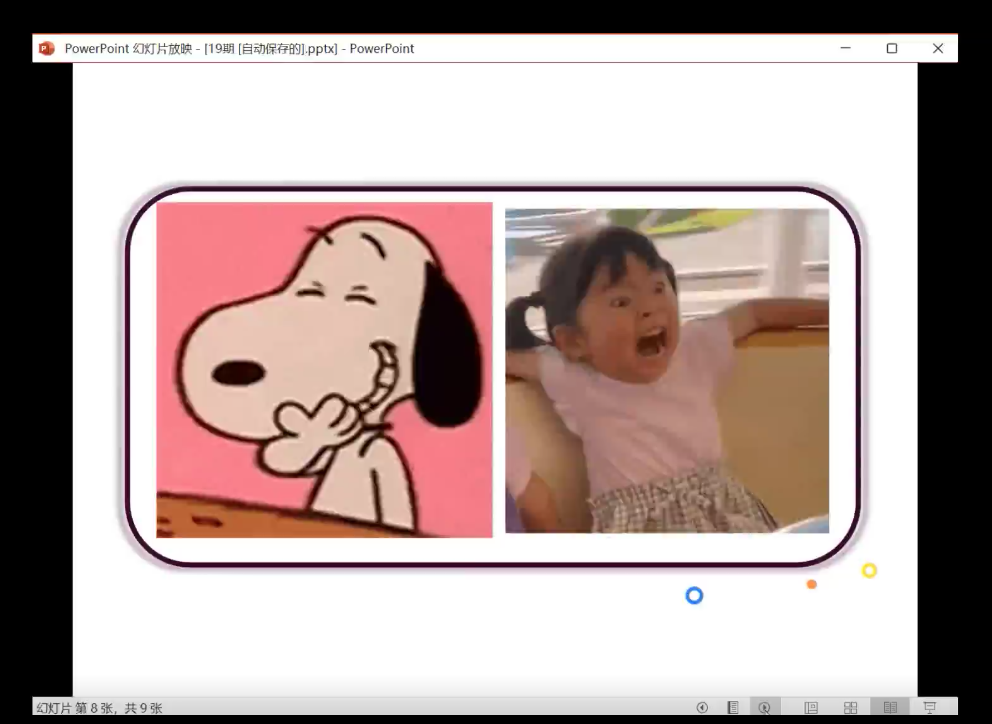Open the reading view menu icon
The height and width of the screenshot is (724, 992).
tap(733, 707)
